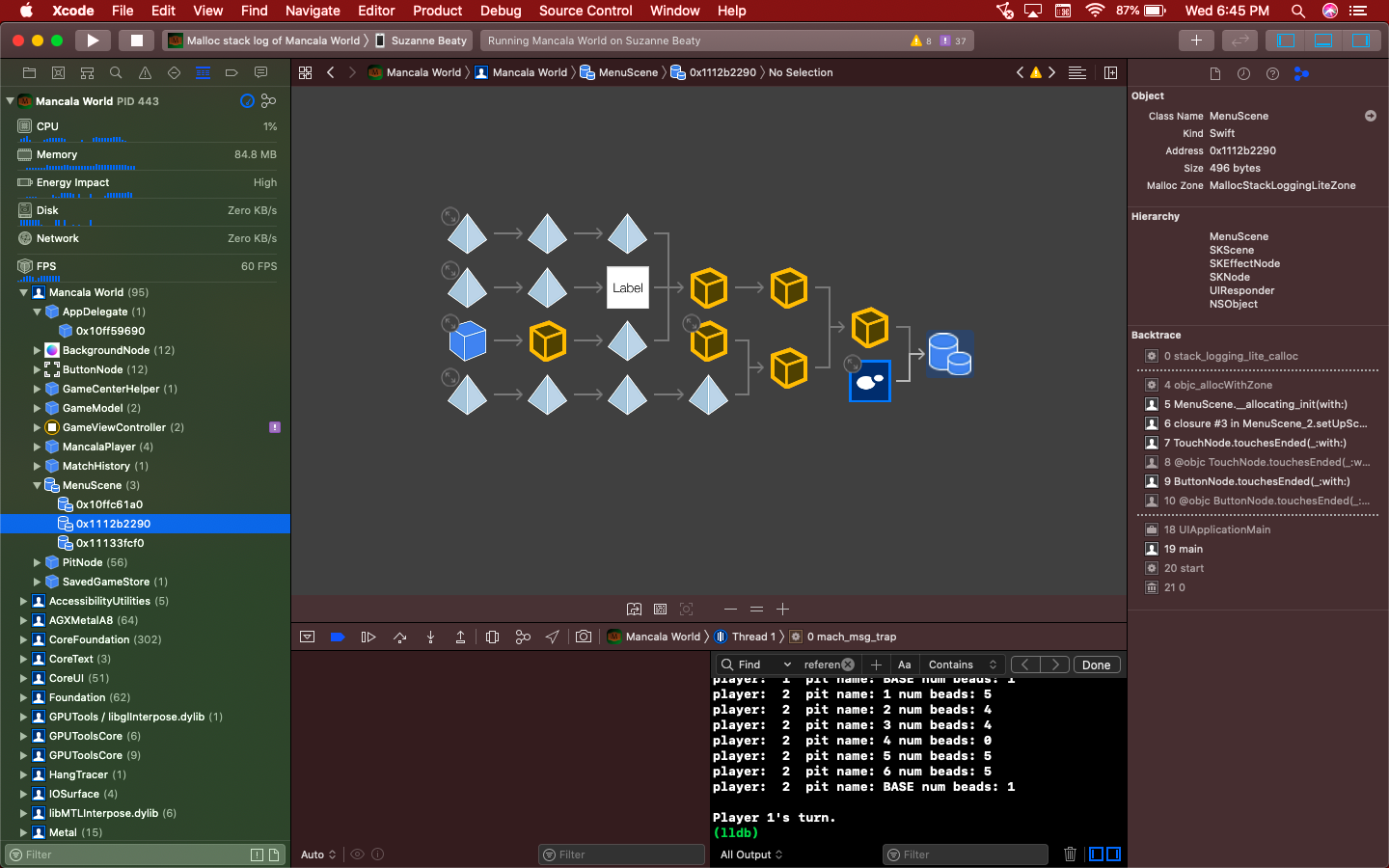
Task: Jump to the next issue arrow
Action: pos(1051,72)
